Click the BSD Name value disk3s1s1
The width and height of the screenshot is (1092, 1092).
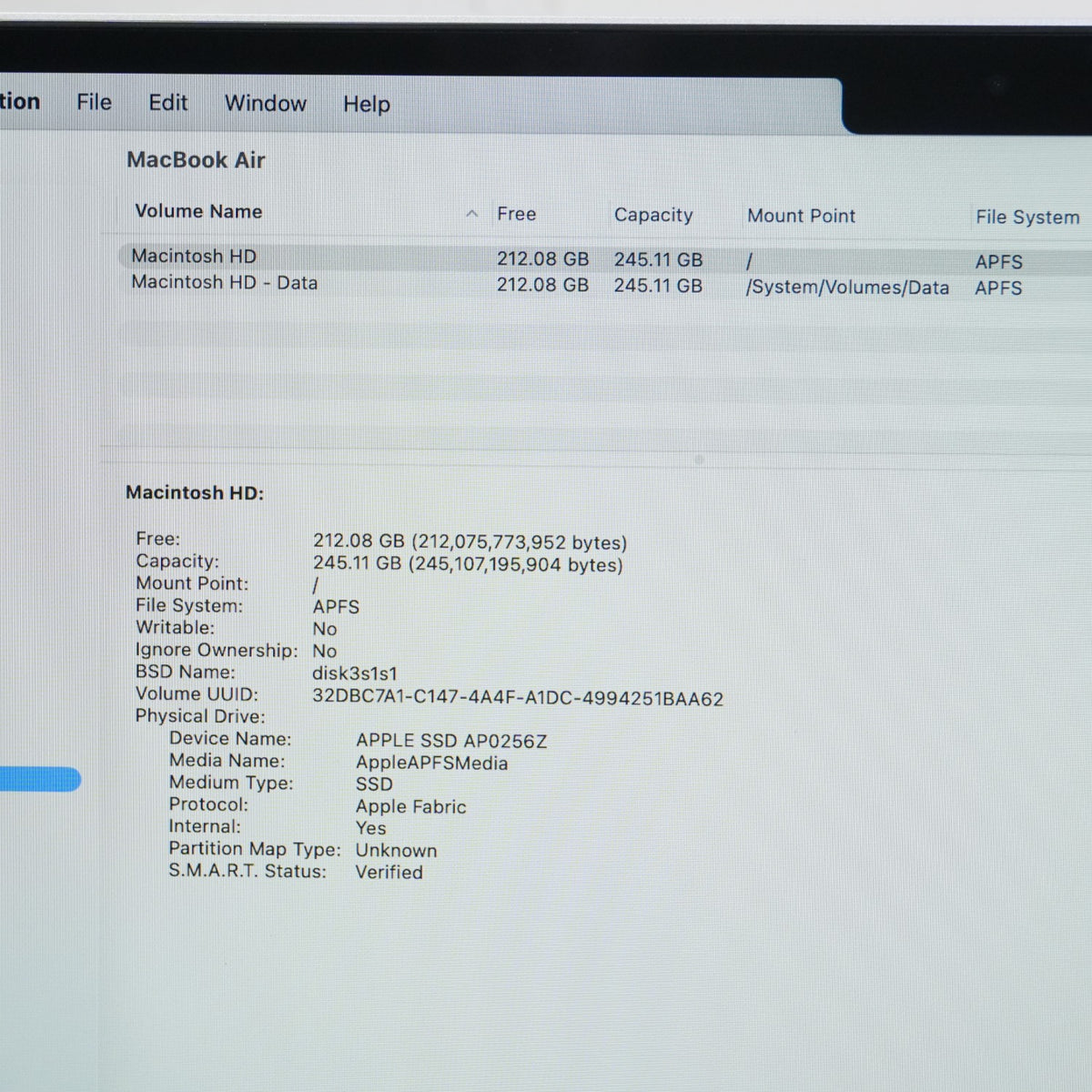[x=355, y=674]
